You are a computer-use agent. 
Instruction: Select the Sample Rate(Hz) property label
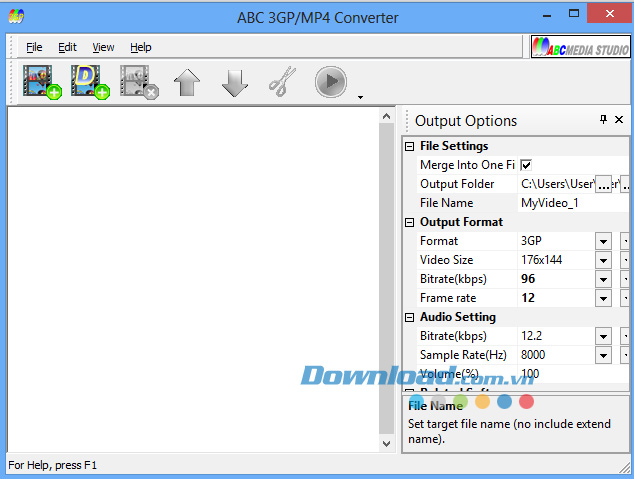point(463,355)
